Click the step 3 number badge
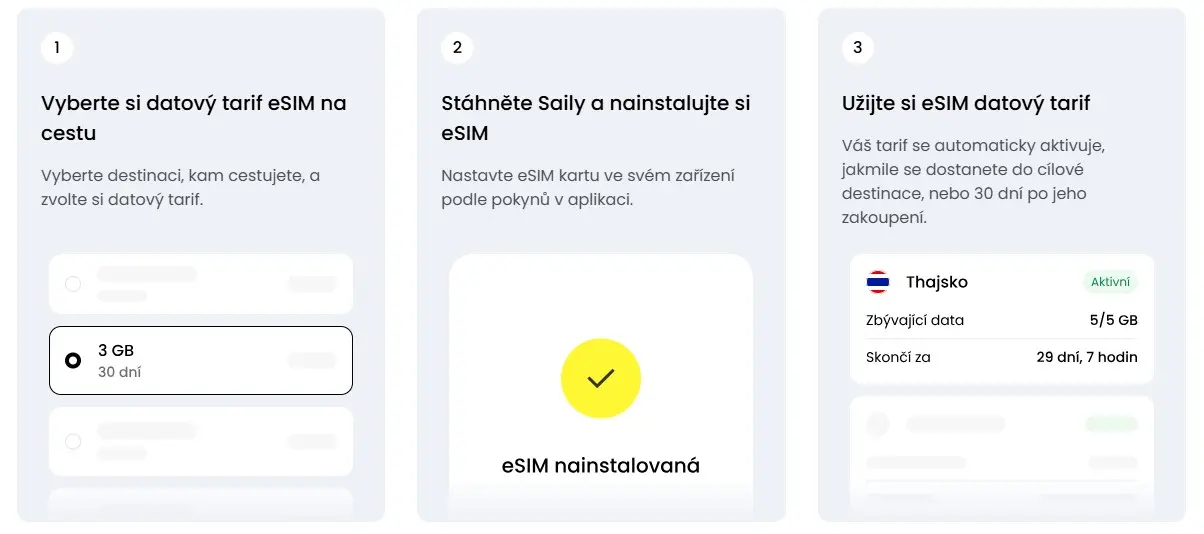1204x534 pixels. pyautogui.click(x=858, y=47)
